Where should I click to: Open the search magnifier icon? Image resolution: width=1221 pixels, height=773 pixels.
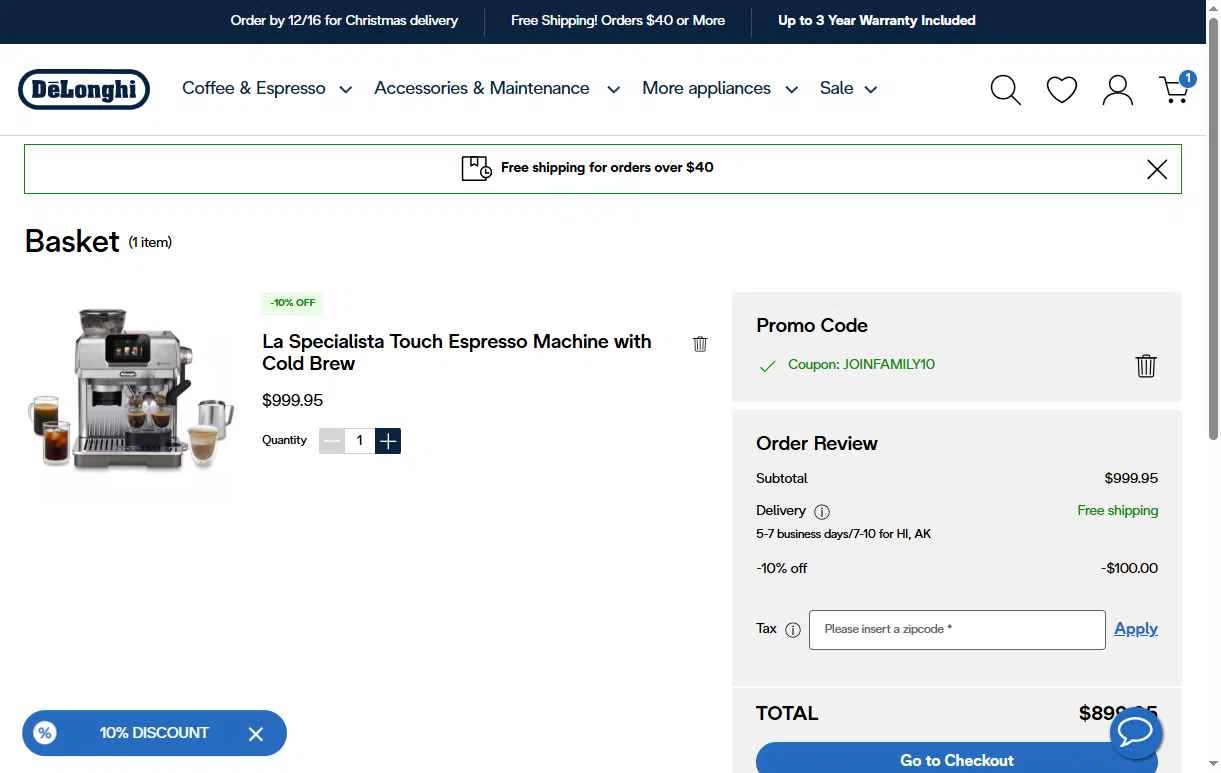tap(1005, 90)
